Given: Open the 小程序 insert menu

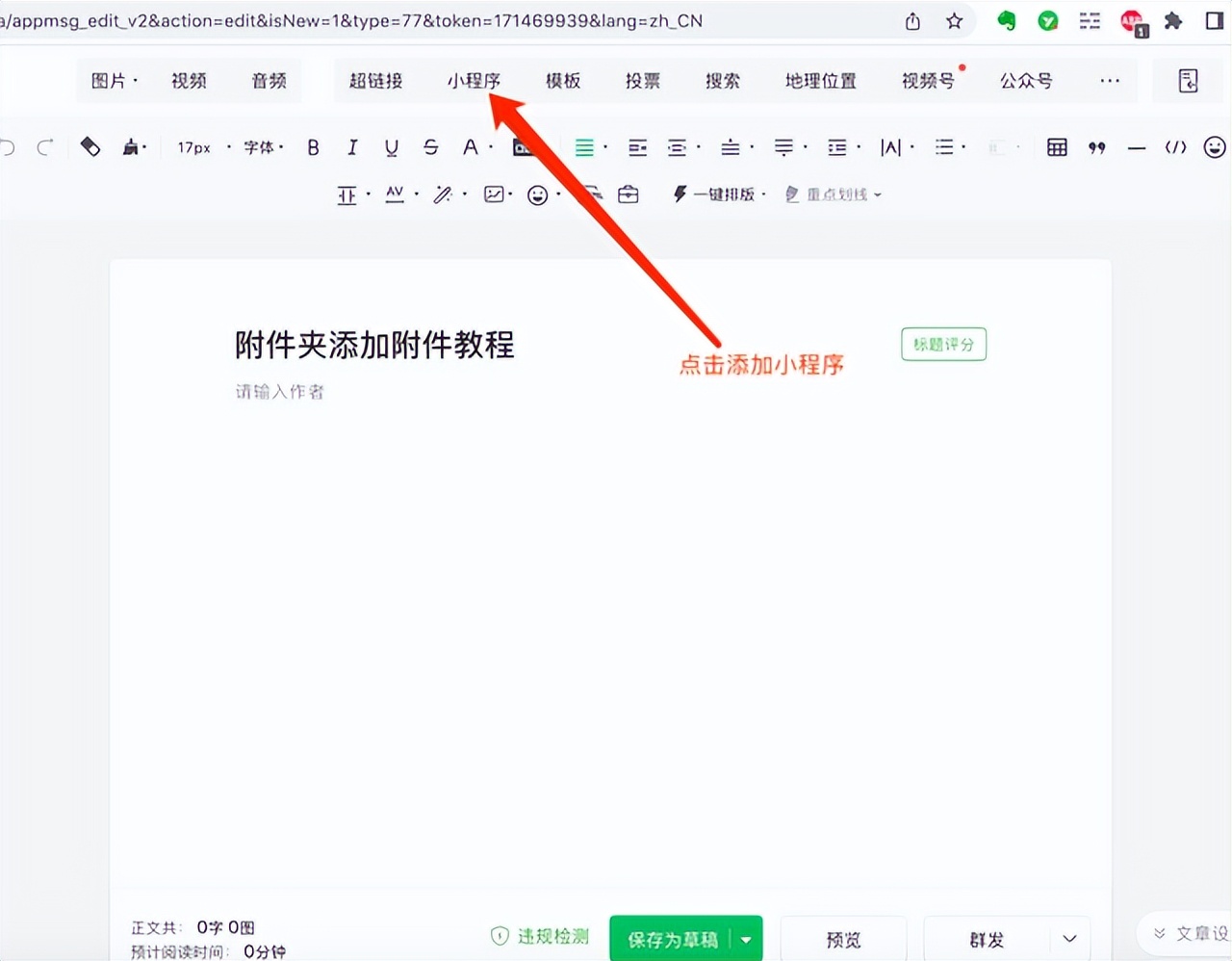Looking at the screenshot, I should [x=474, y=81].
